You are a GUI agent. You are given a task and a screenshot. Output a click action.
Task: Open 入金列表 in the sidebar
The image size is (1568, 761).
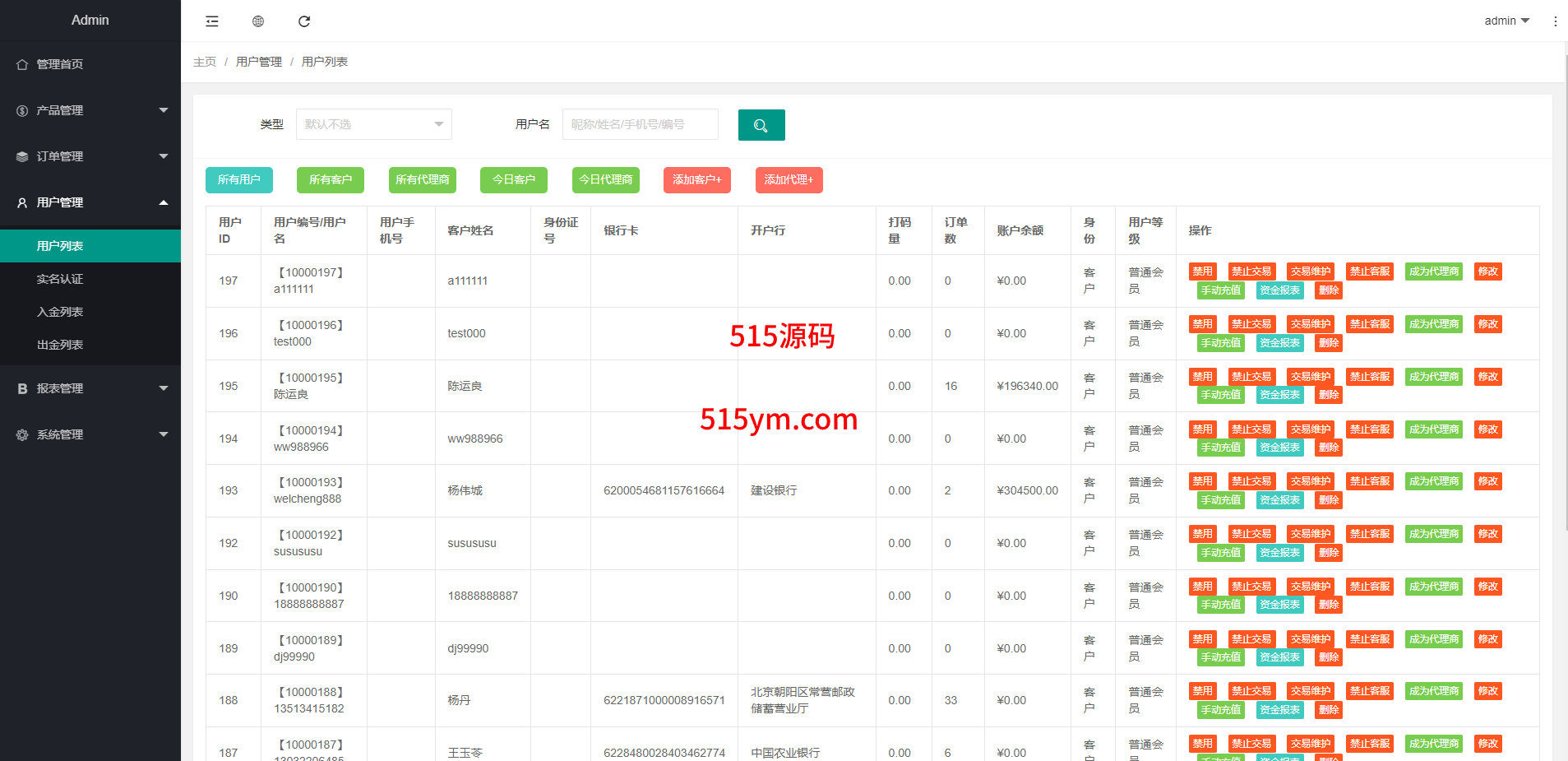(x=60, y=312)
